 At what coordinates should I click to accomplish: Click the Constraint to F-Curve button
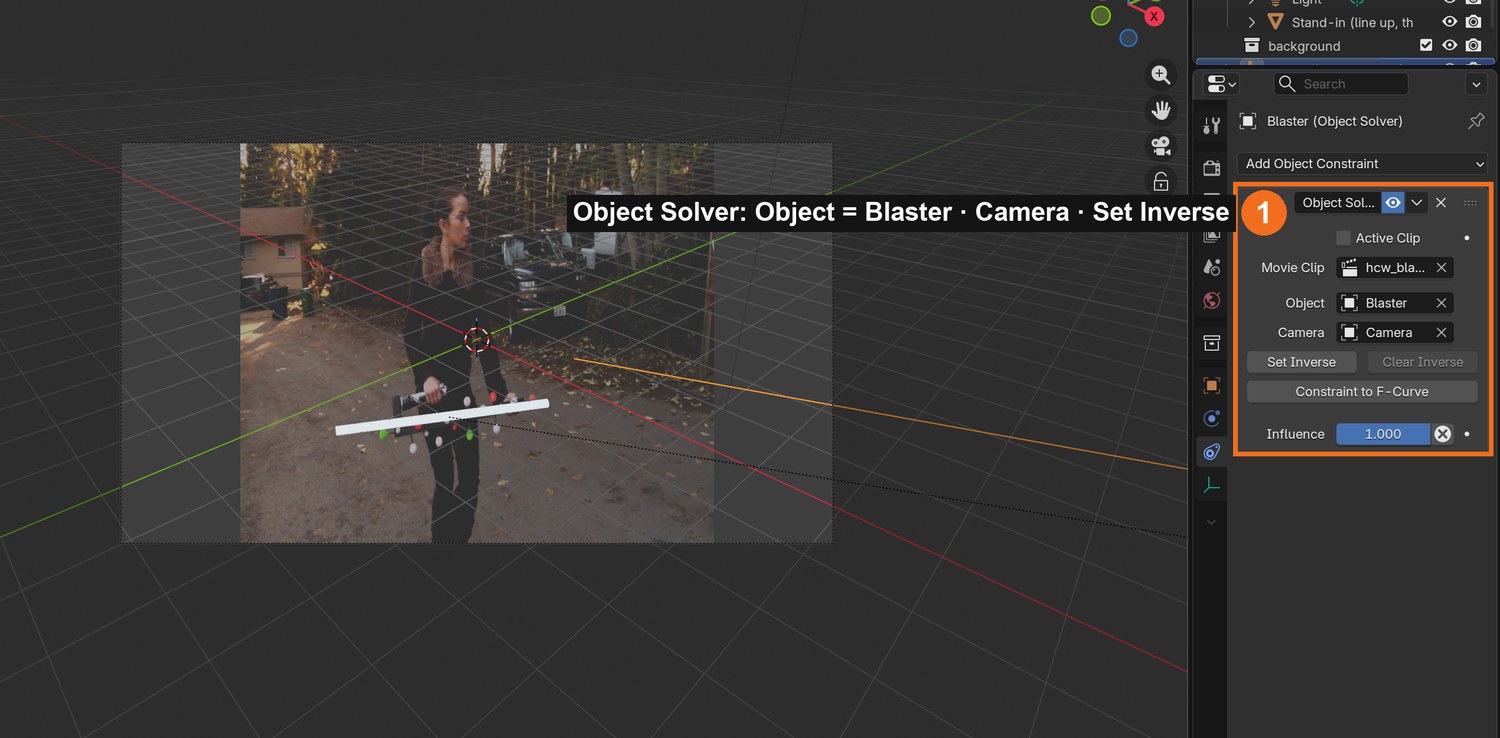click(1362, 392)
